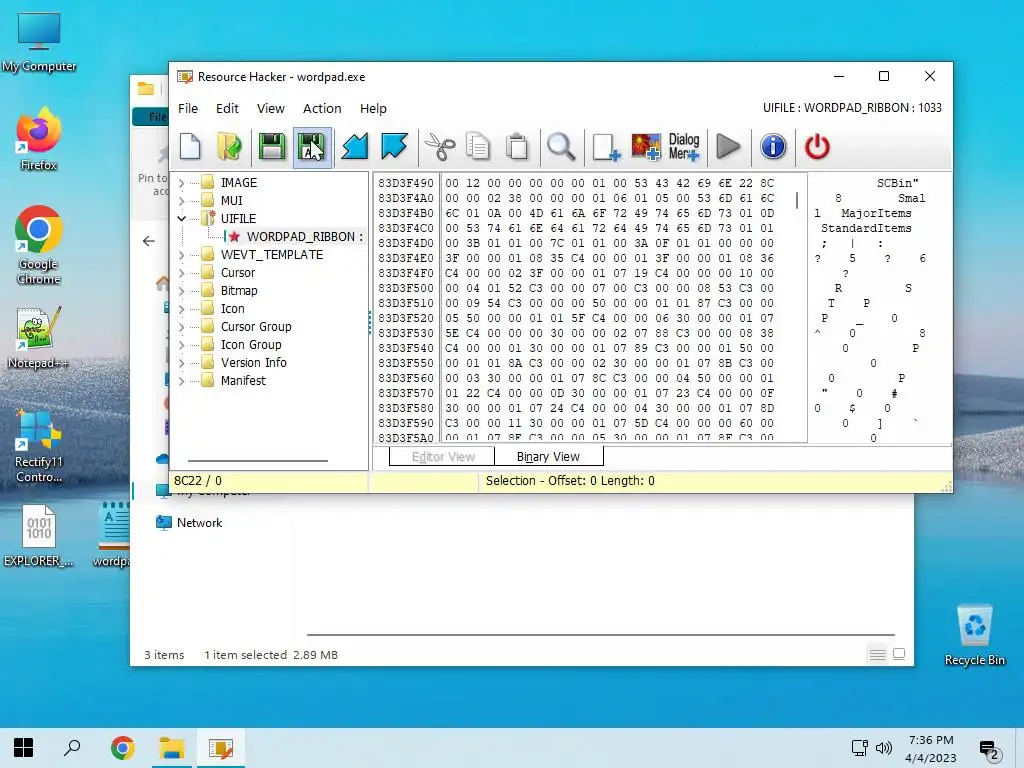The image size is (1024, 768).
Task: Launch Chrome from the taskbar
Action: point(122,748)
